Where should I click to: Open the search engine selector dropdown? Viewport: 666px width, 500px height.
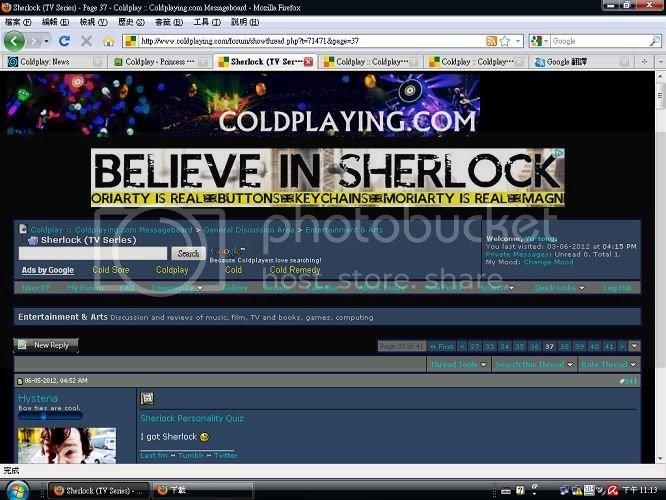tap(546, 41)
